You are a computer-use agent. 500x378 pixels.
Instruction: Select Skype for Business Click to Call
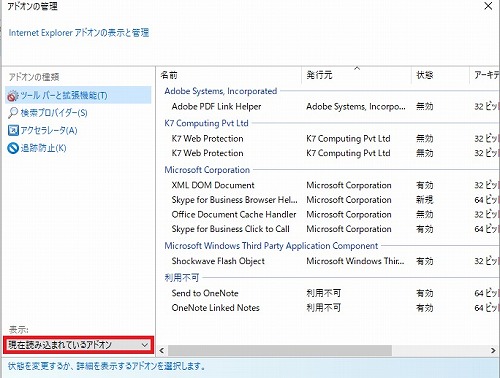(230, 229)
